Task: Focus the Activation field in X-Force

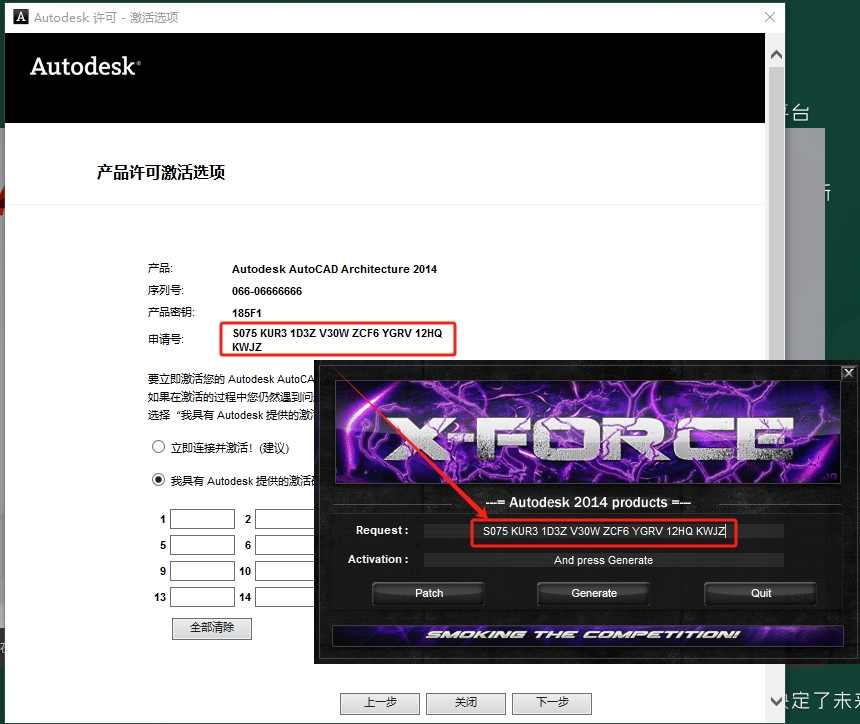Action: point(603,561)
